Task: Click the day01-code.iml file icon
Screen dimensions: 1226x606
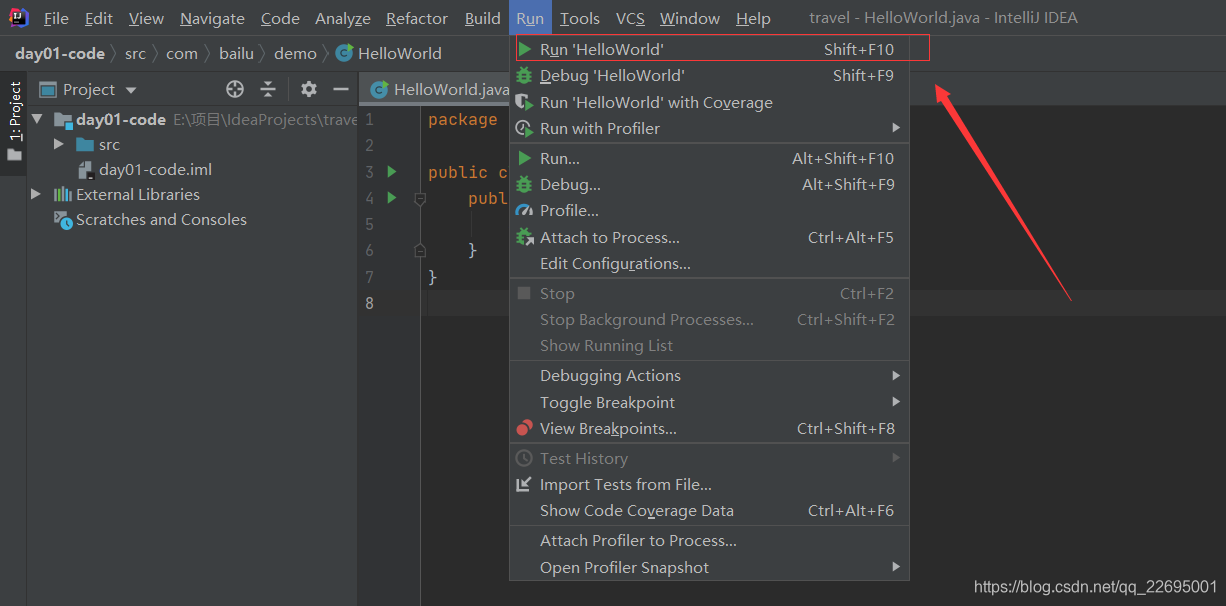Action: tap(86, 170)
